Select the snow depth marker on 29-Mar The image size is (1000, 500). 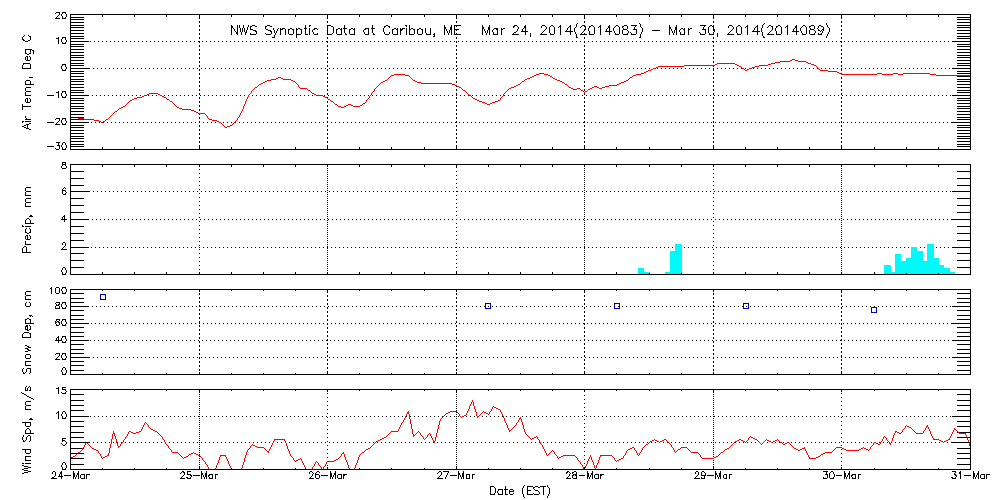(x=746, y=306)
